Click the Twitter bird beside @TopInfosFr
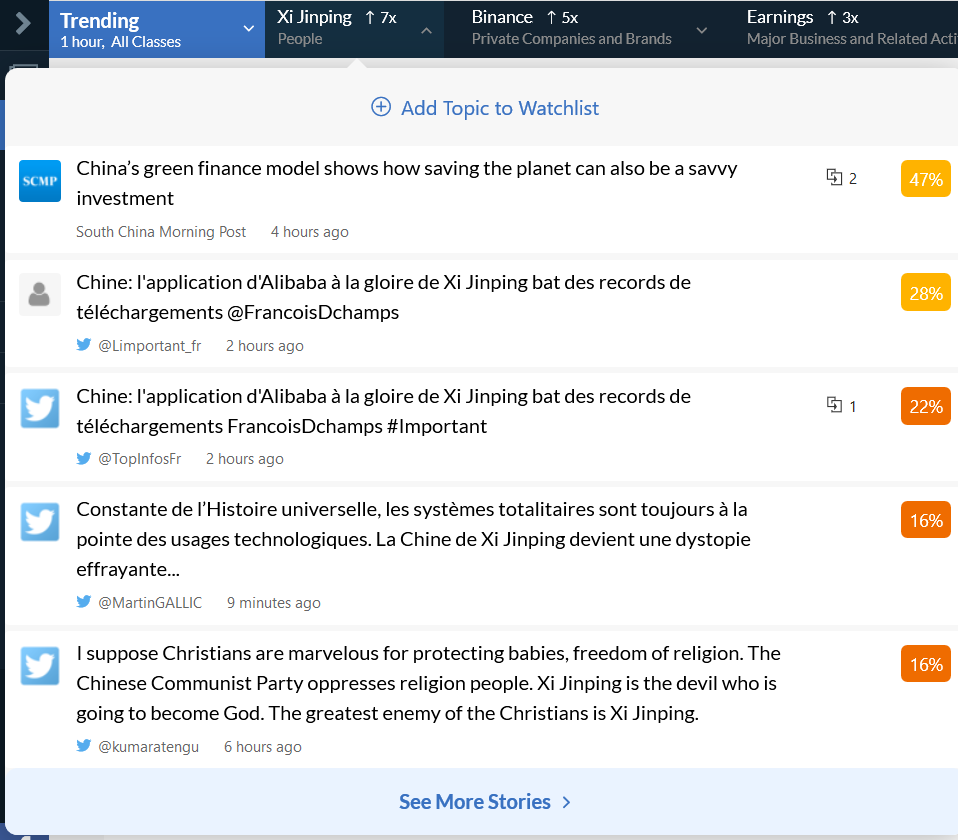The image size is (958, 840). pos(84,458)
